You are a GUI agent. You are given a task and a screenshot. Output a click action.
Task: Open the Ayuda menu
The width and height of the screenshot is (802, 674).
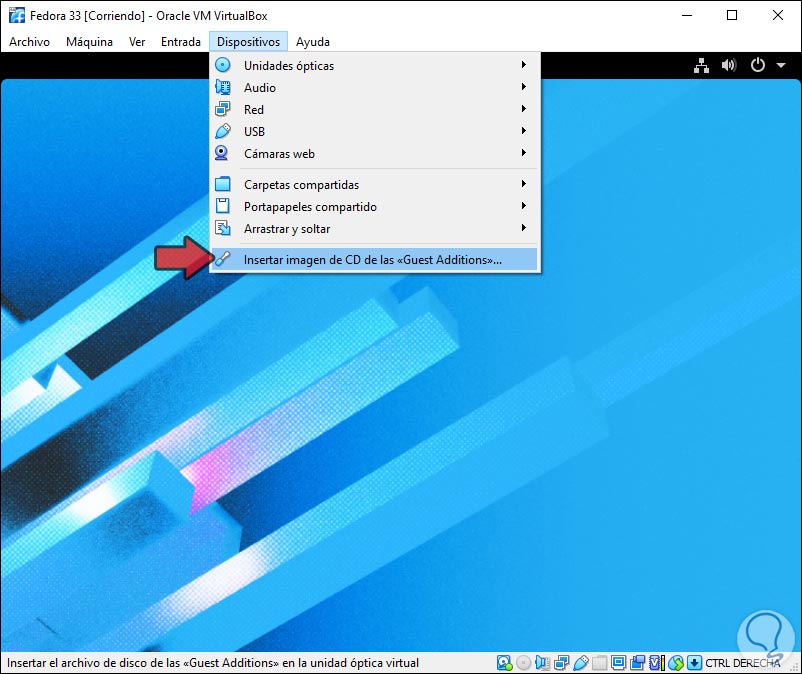click(313, 42)
